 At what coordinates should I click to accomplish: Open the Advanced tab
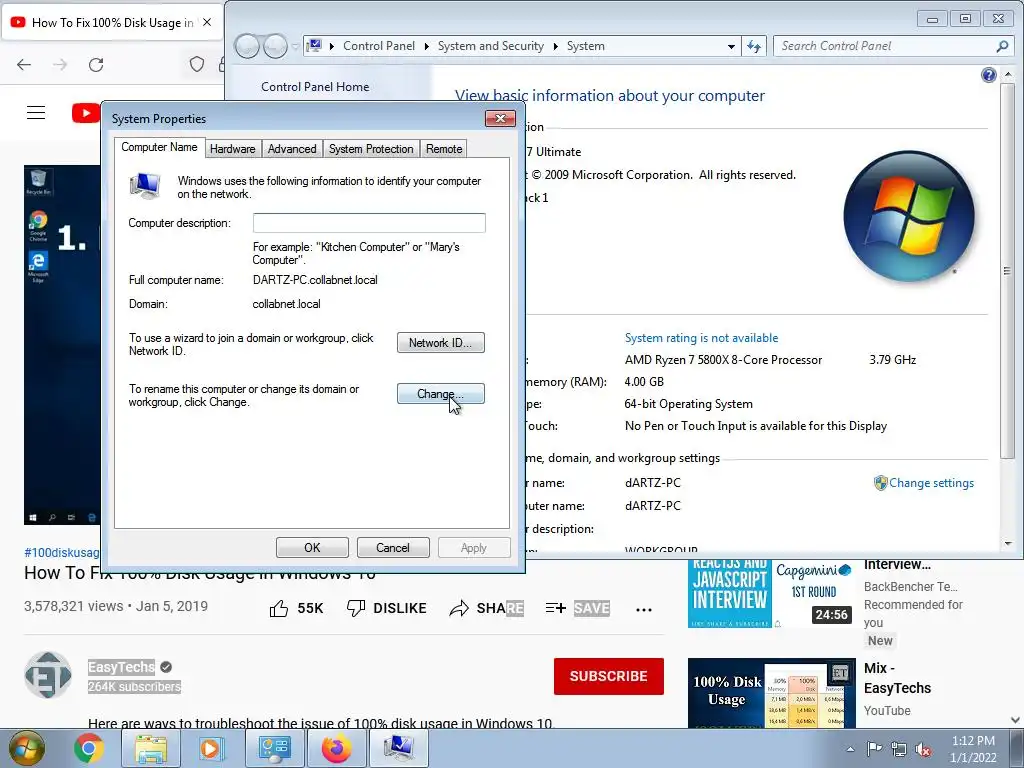pos(292,149)
